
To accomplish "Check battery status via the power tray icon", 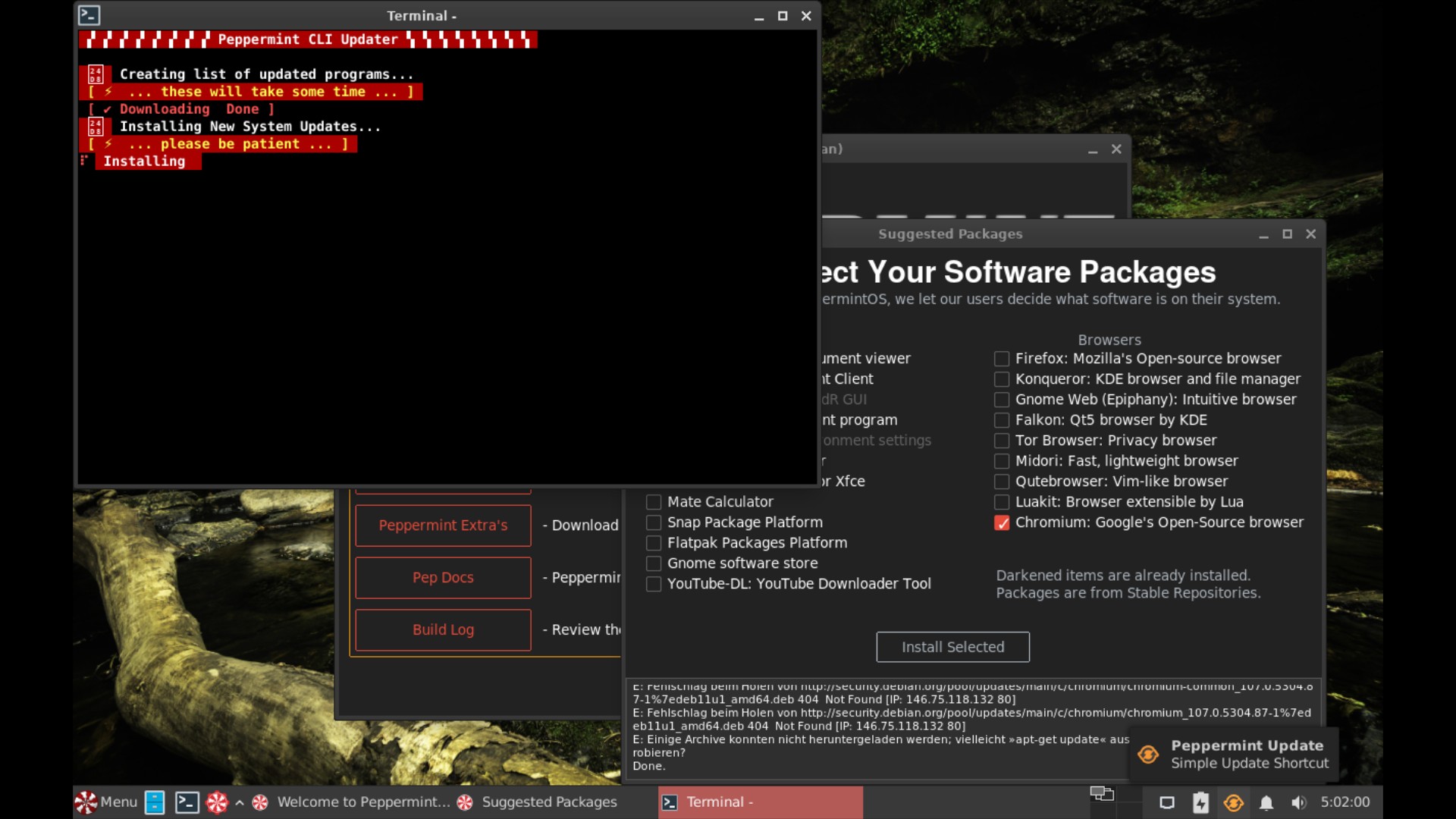I will (1200, 802).
